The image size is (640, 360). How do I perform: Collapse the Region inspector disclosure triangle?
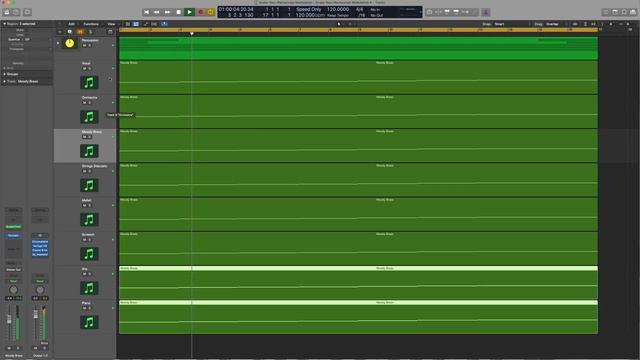(x=4, y=24)
